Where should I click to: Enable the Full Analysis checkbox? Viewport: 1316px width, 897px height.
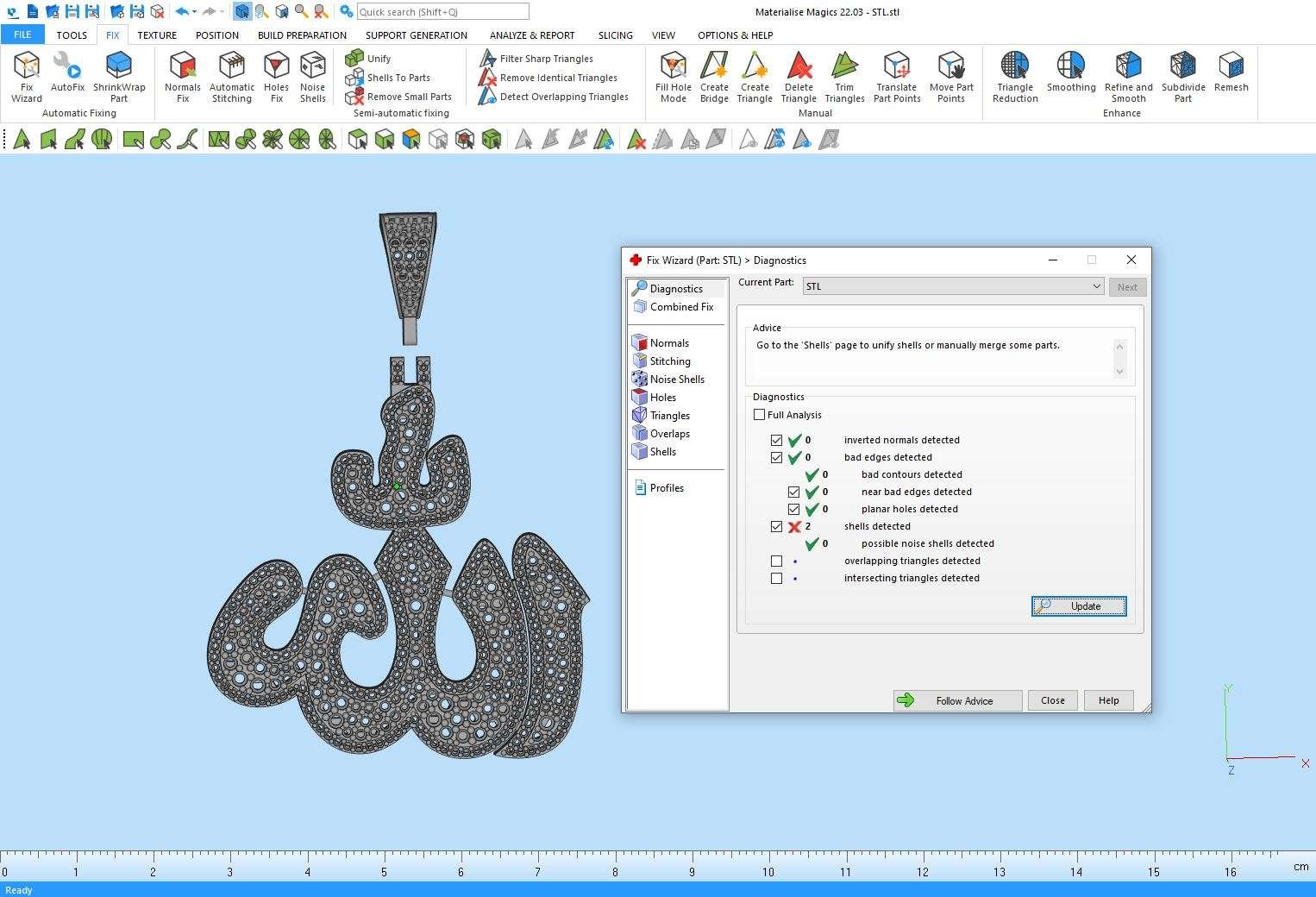[760, 415]
